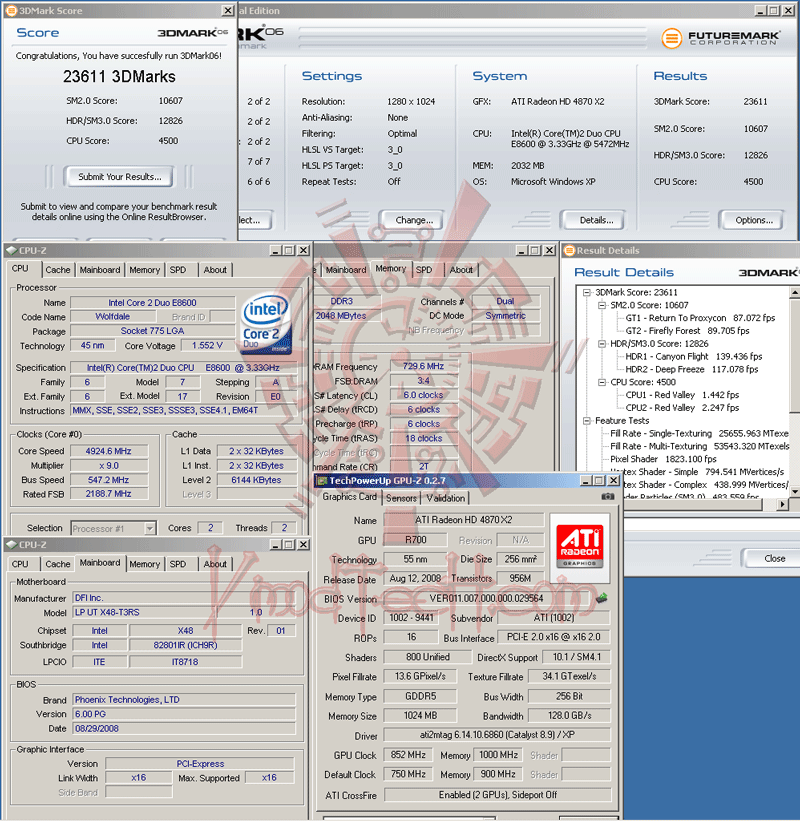Viewport: 800px width, 821px height.
Task: Click the bottom CPU-Z Mainboard window title icon
Action: point(11,545)
